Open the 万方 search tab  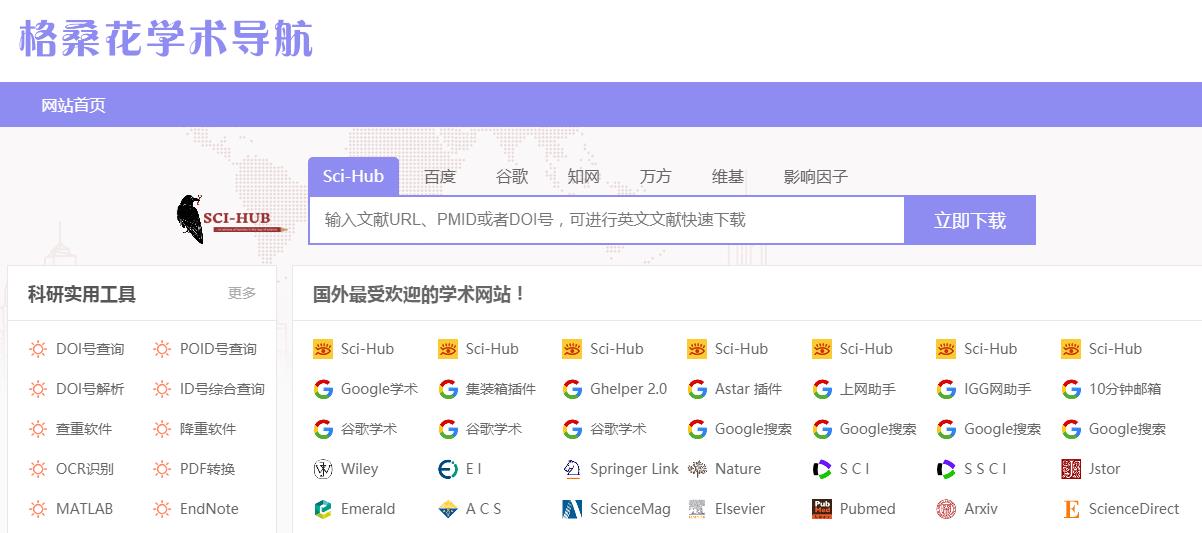point(656,177)
